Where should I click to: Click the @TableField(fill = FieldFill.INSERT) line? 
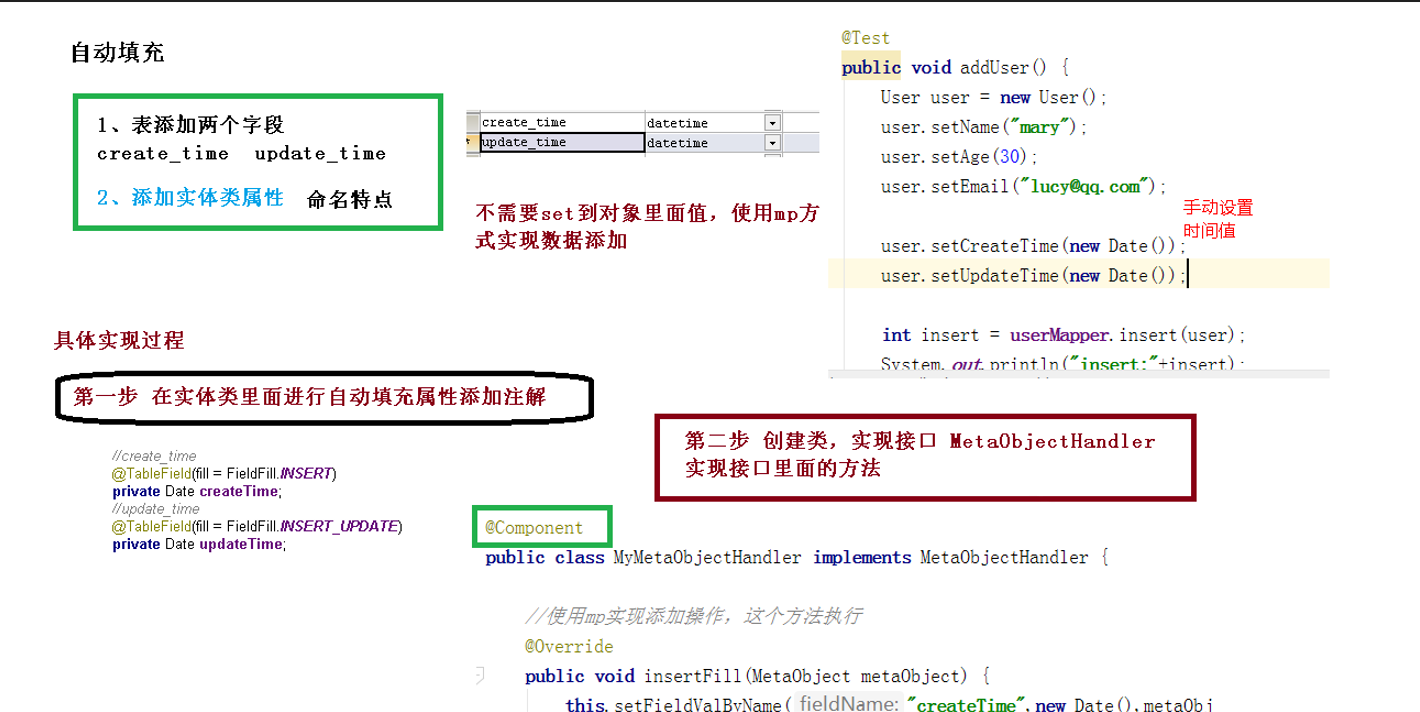225,472
